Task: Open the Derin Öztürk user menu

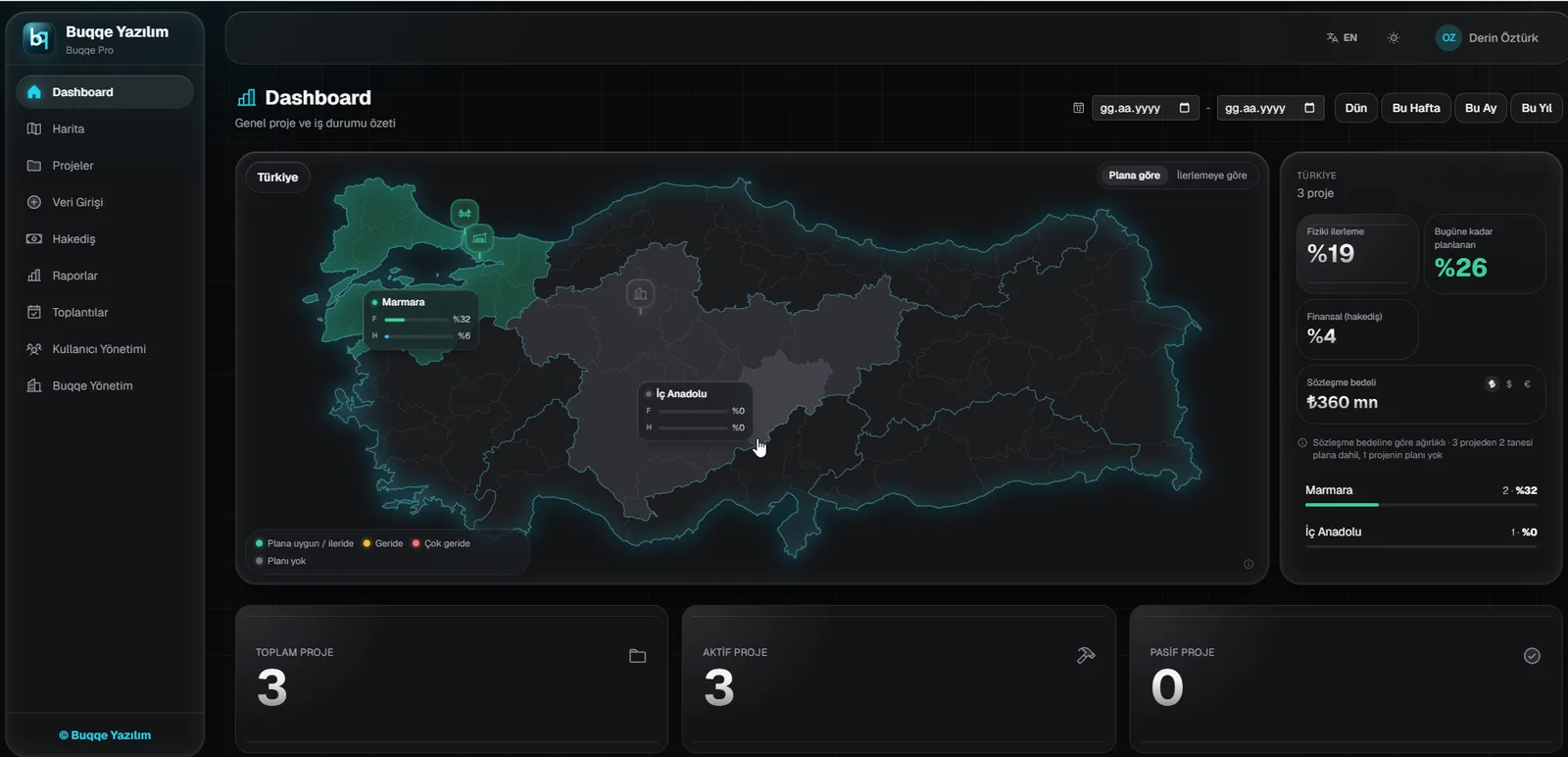Action: click(1487, 37)
